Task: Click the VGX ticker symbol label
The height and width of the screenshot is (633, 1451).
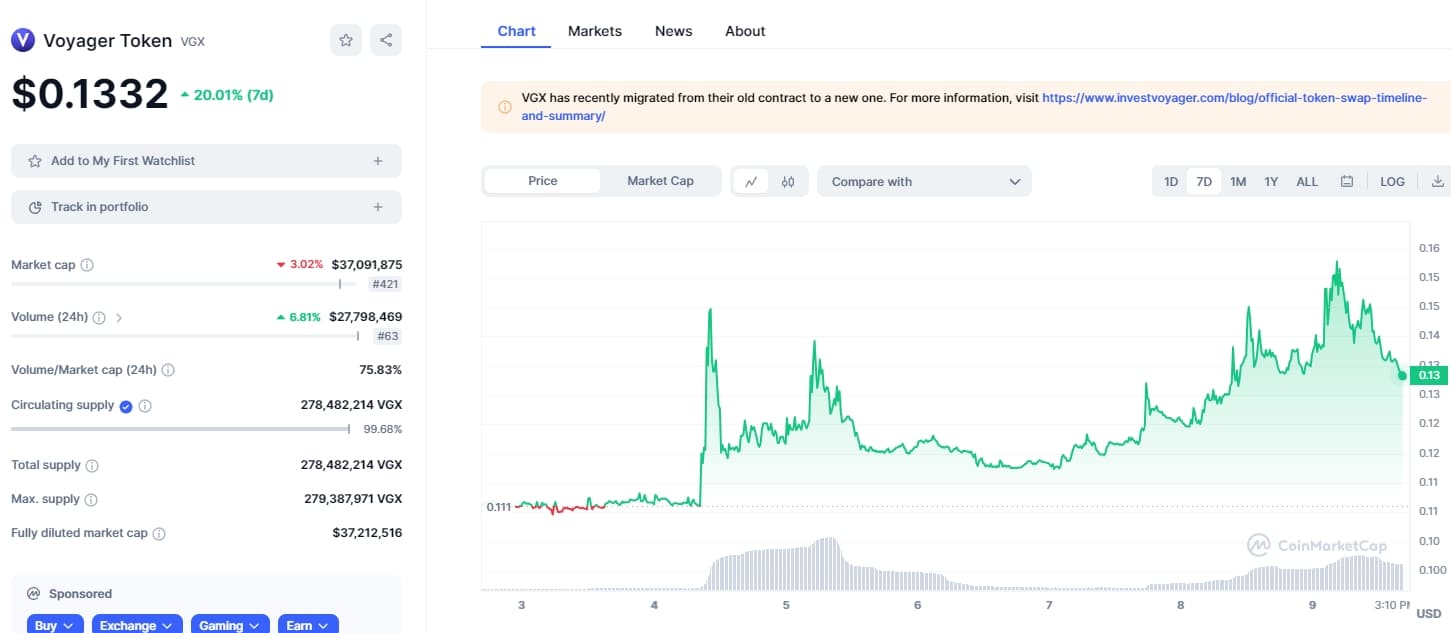Action: pyautogui.click(x=192, y=42)
